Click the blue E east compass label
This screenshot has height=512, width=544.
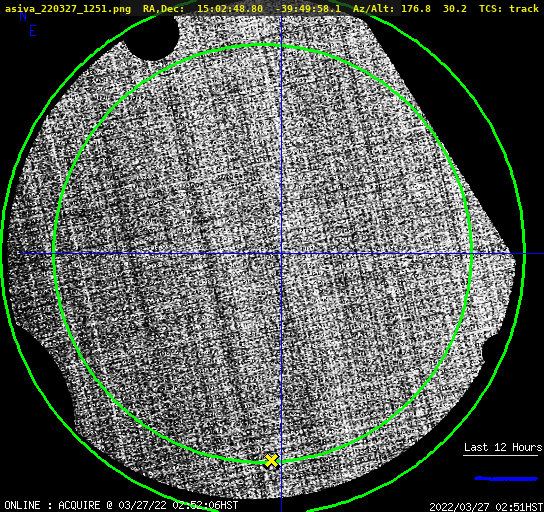[x=33, y=31]
